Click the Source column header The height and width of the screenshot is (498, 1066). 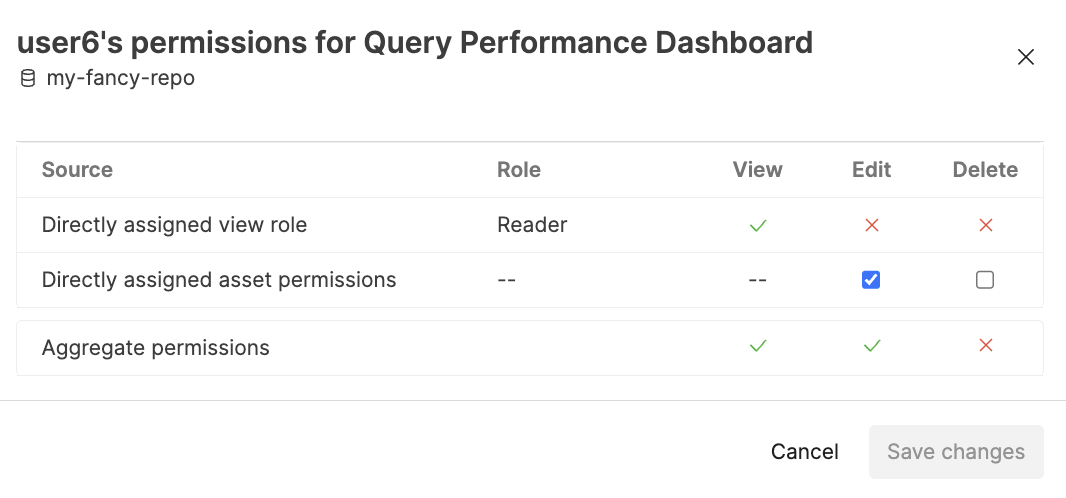[77, 170]
